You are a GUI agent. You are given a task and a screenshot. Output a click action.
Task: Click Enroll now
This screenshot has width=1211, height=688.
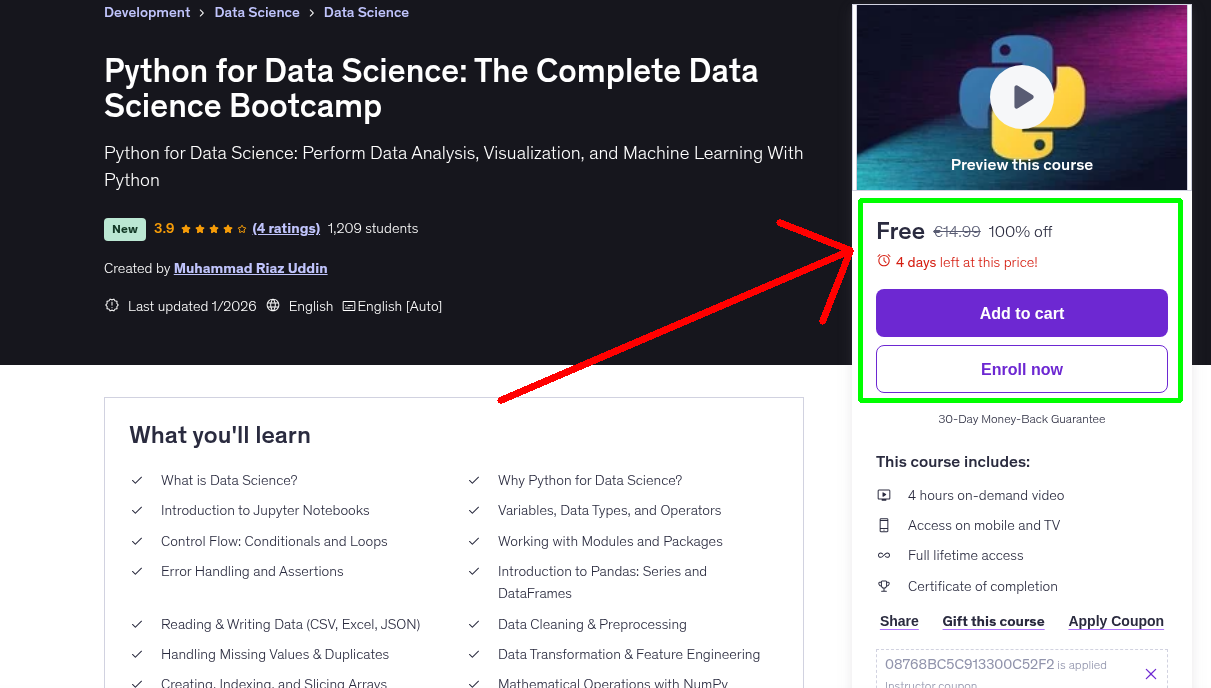(1021, 369)
